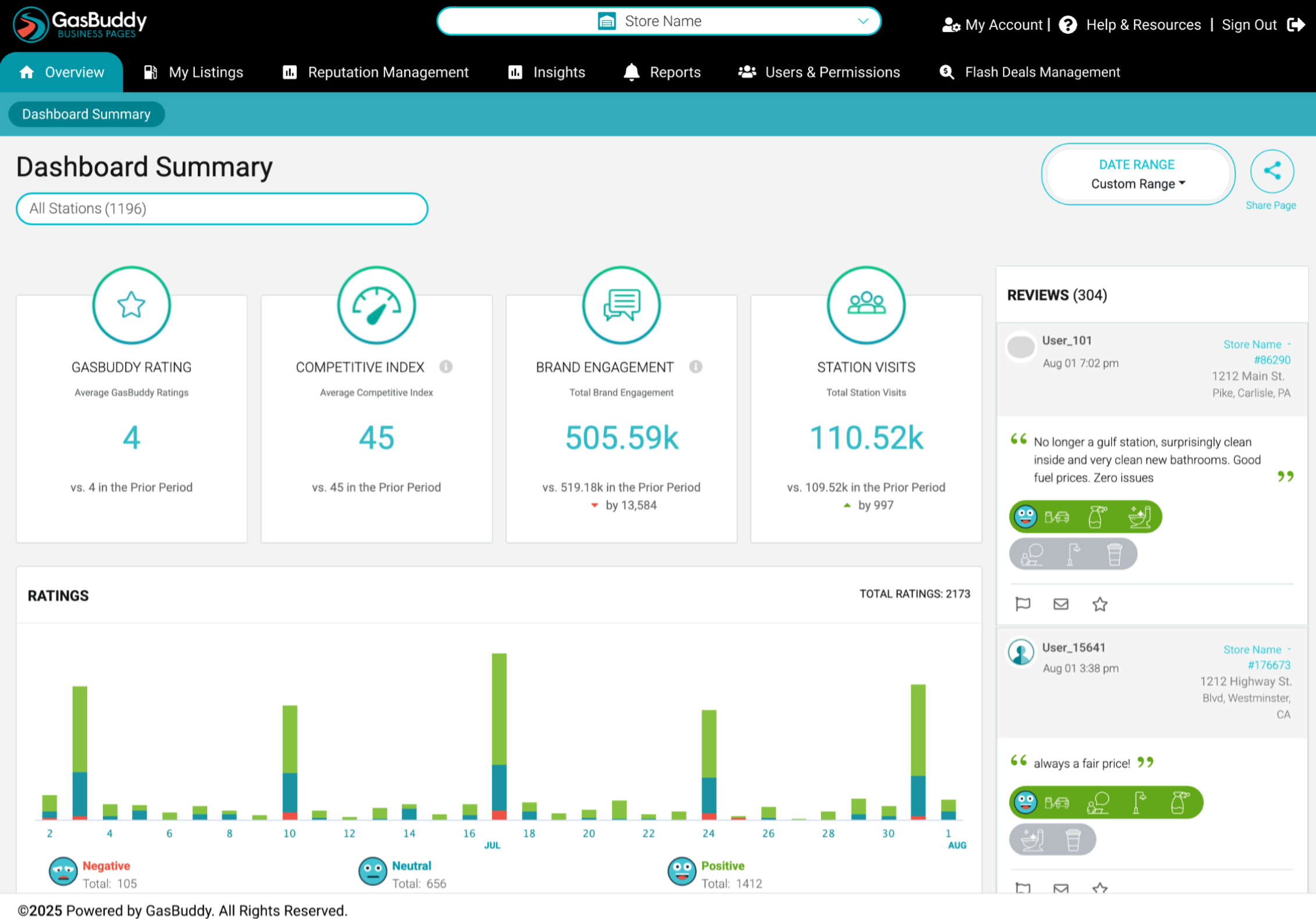Click the GasBuddy Business Pages logo
1316x919 pixels.
pos(80,24)
